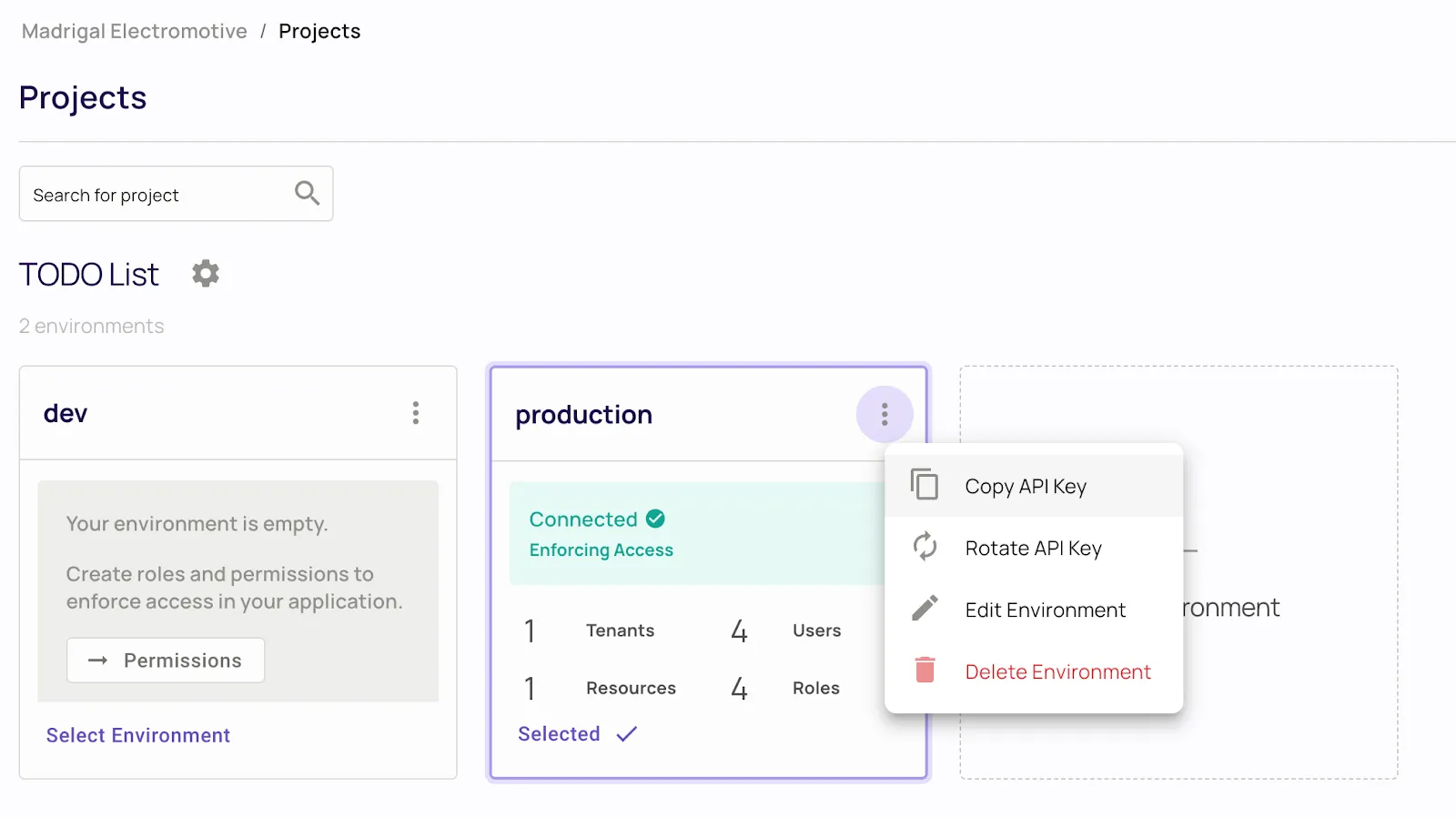Choose Edit Environment from the menu
Viewport: 1456px width, 817px height.
coord(1045,610)
